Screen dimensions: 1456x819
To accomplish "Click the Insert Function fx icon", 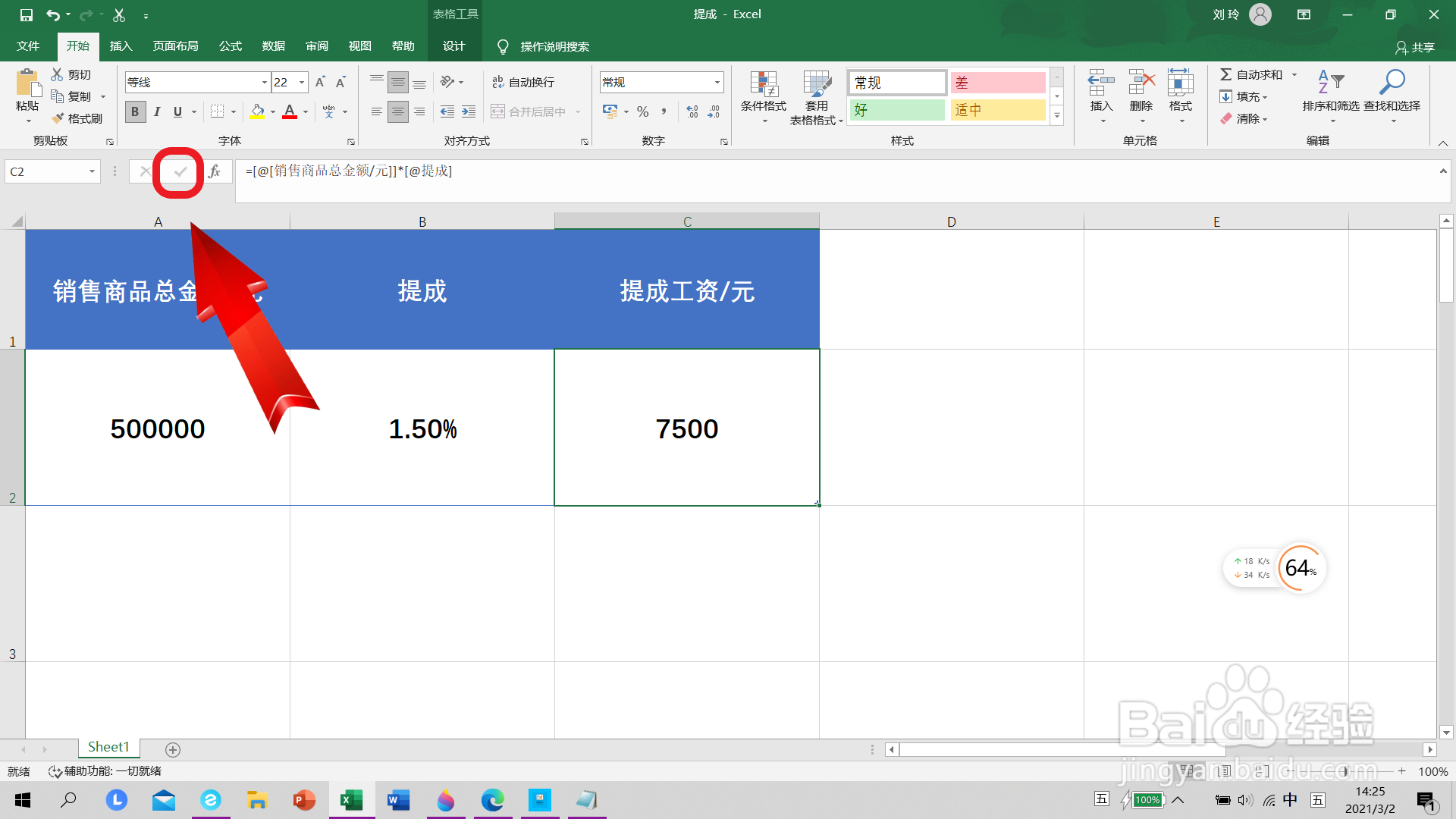I will coord(216,171).
